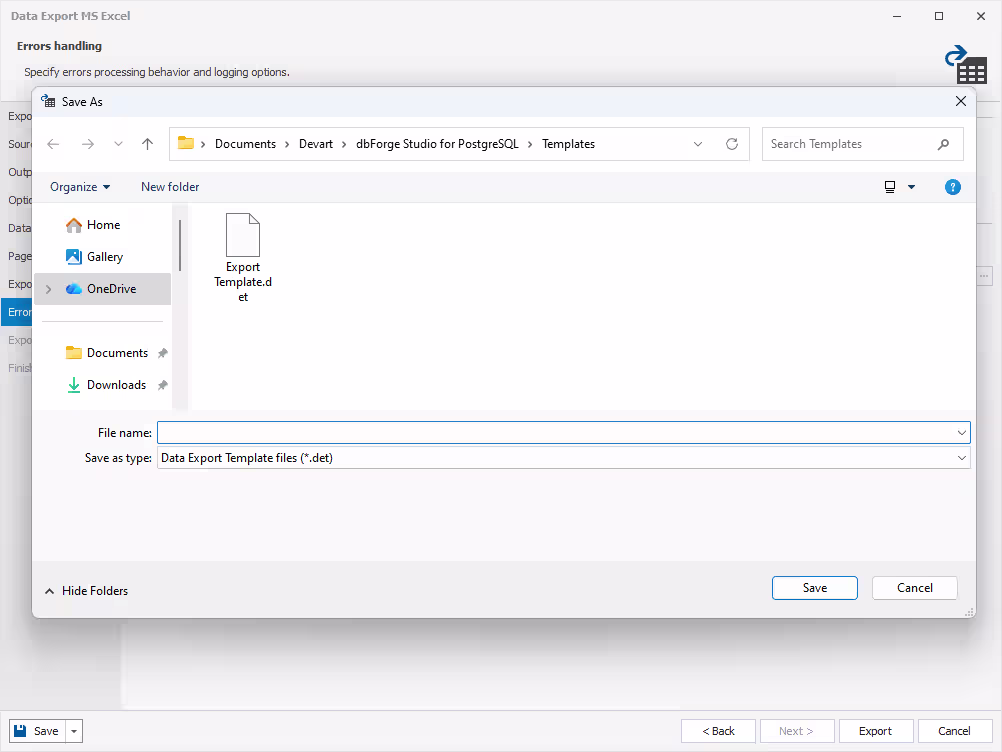Change the view layout icon
This screenshot has height=752, width=1002.
tap(890, 187)
